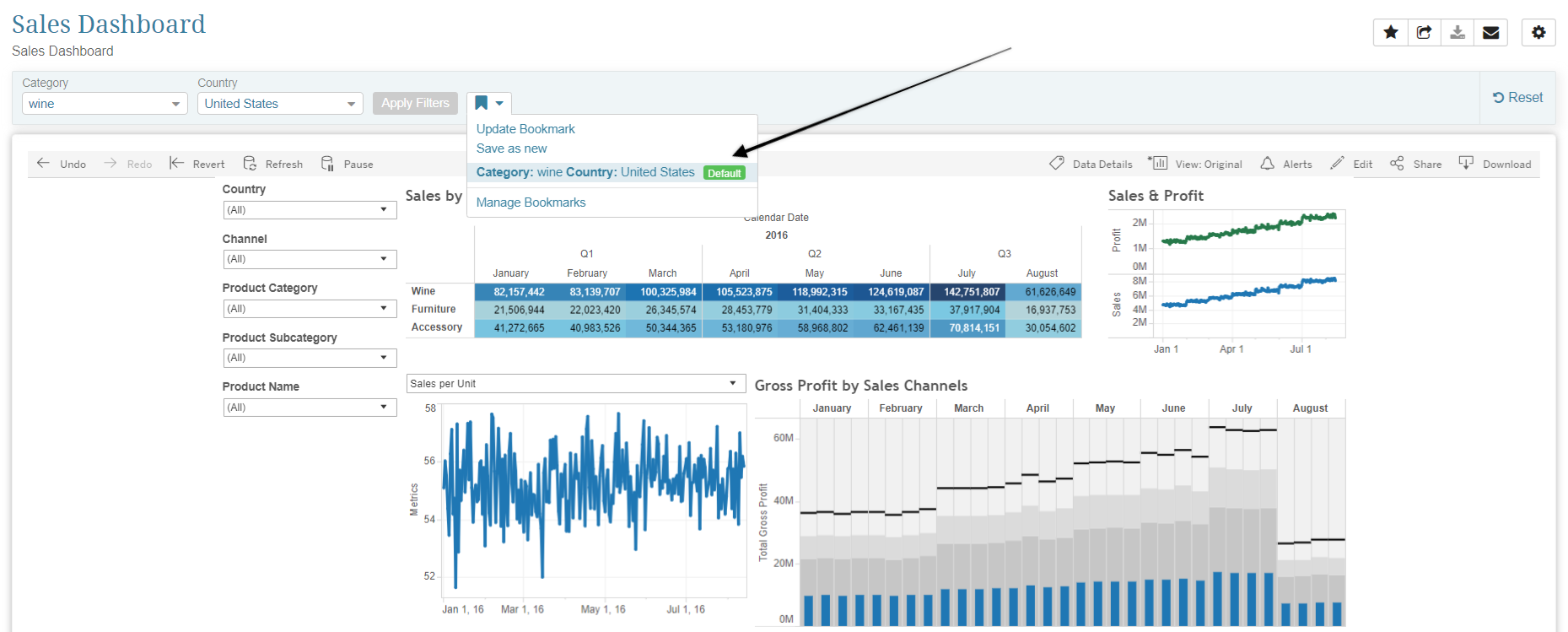Click the Wine July sales cell

[x=967, y=292]
